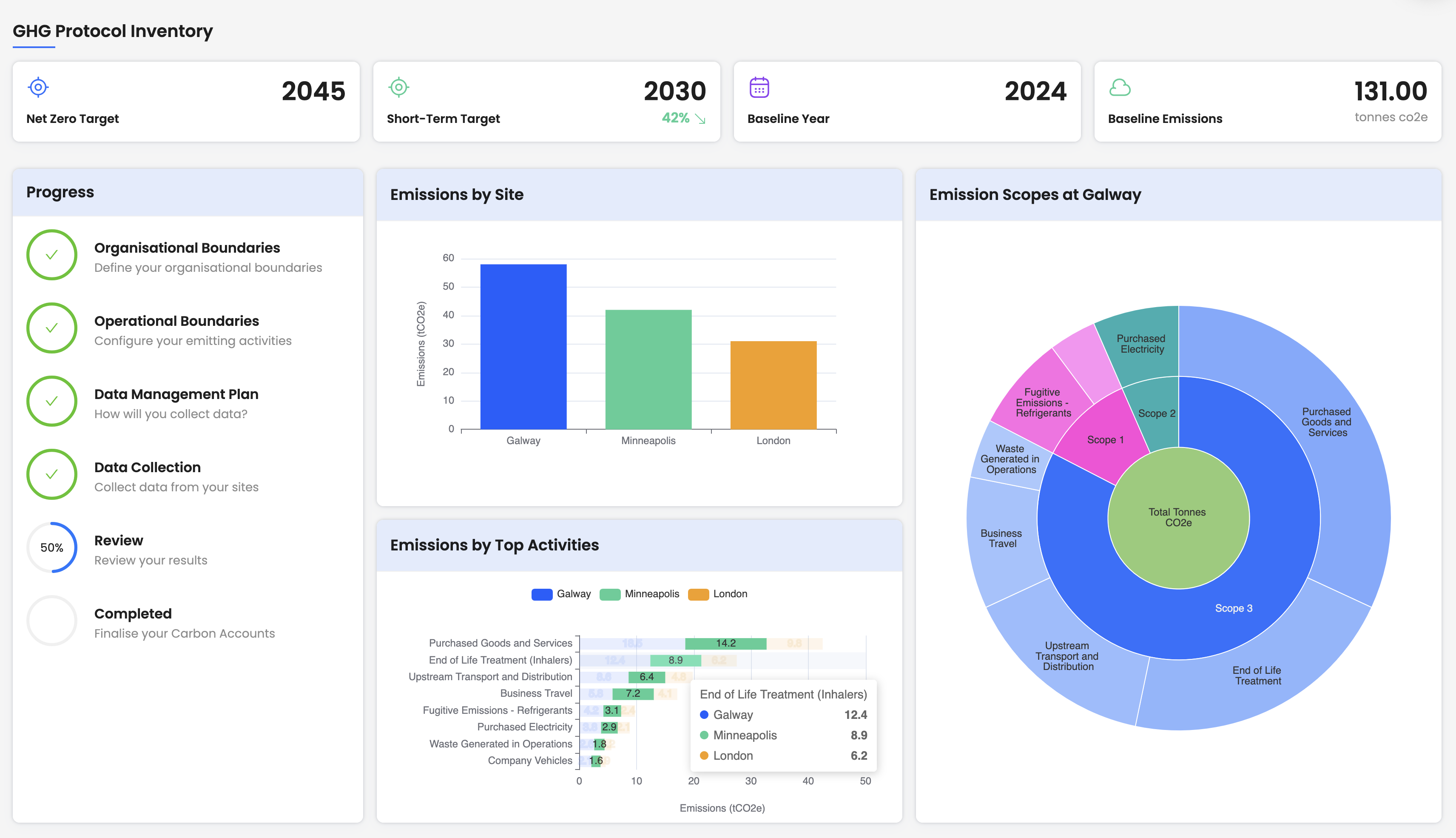Screen dimensions: 1456x838
Task: Click the Short-Term Target scope icon
Action: tap(398, 87)
